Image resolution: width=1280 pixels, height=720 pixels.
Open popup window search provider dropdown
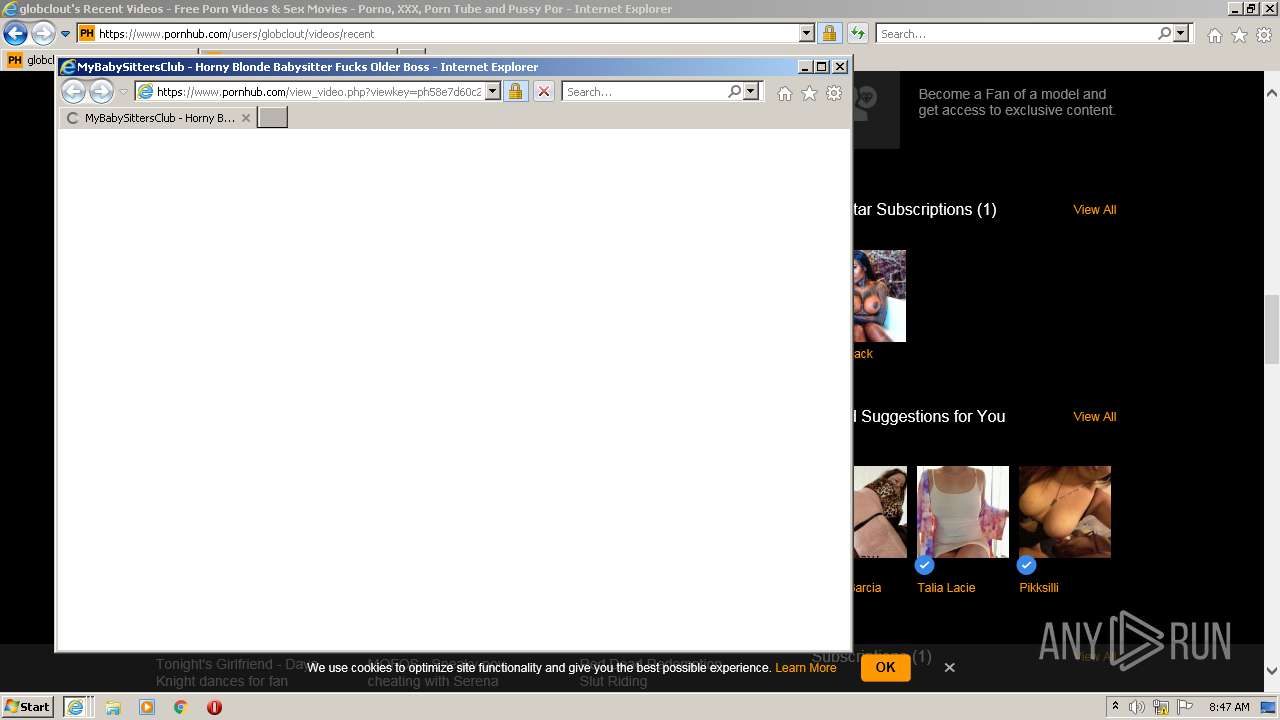click(x=752, y=91)
